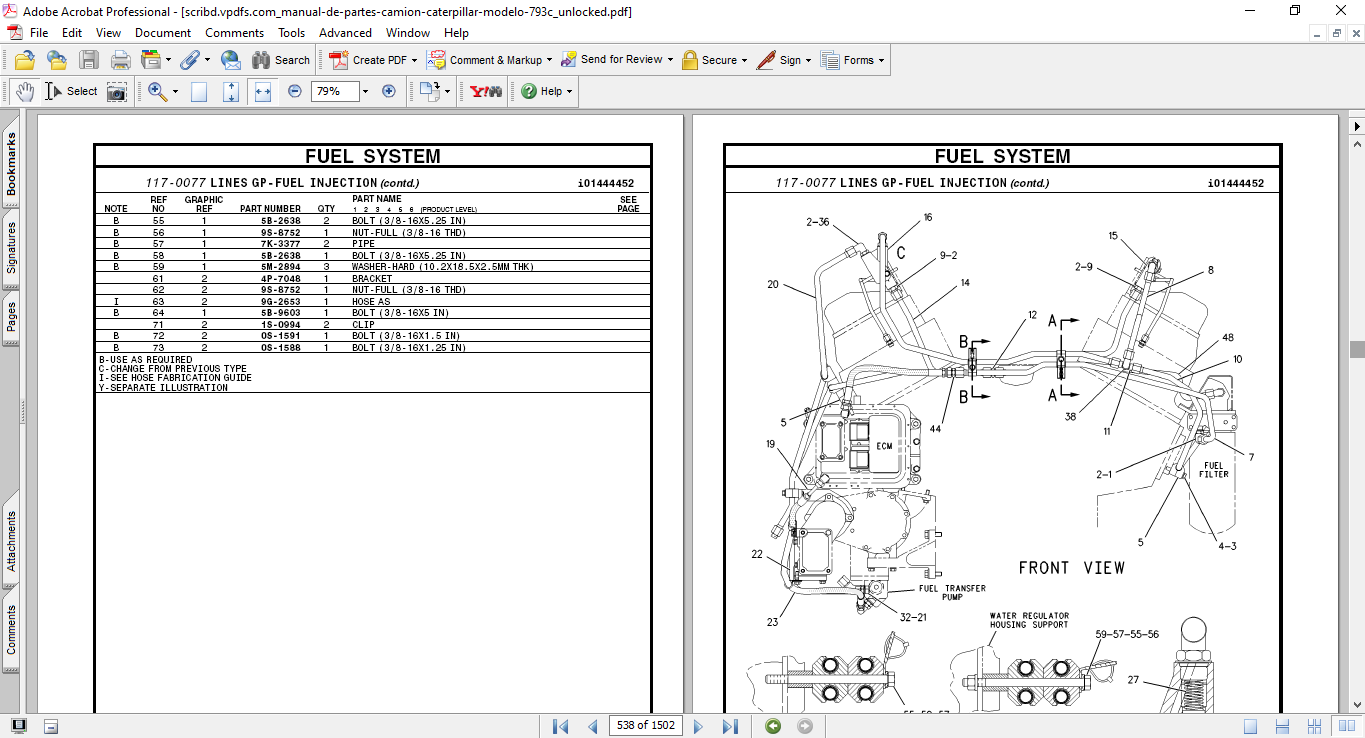Click the Snapshot camera tool

[x=117, y=92]
